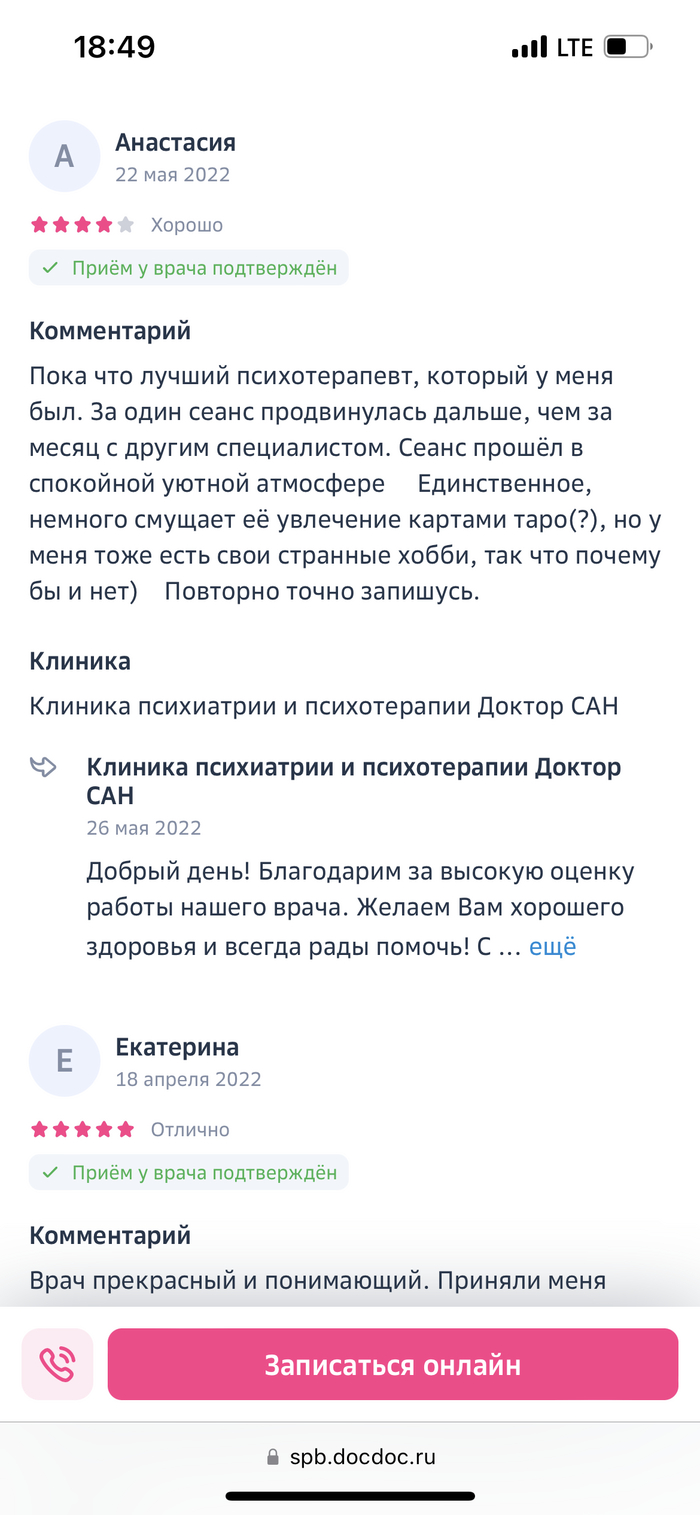Click Anastasia's confirmed appointment checkmark badge
The width and height of the screenshot is (700, 1515).
tap(188, 268)
